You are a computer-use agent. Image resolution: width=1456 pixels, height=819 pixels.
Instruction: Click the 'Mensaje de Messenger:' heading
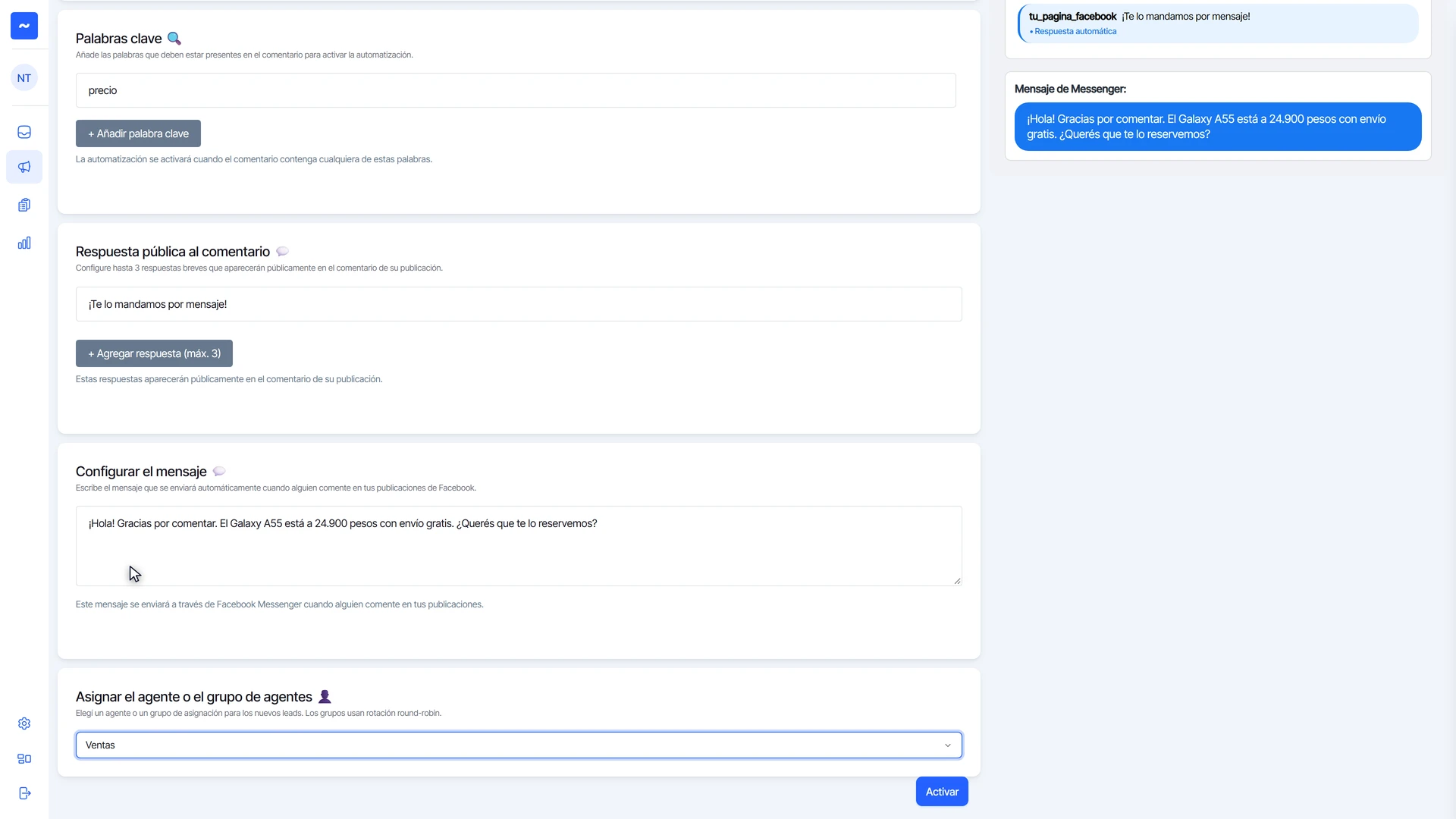pos(1070,89)
